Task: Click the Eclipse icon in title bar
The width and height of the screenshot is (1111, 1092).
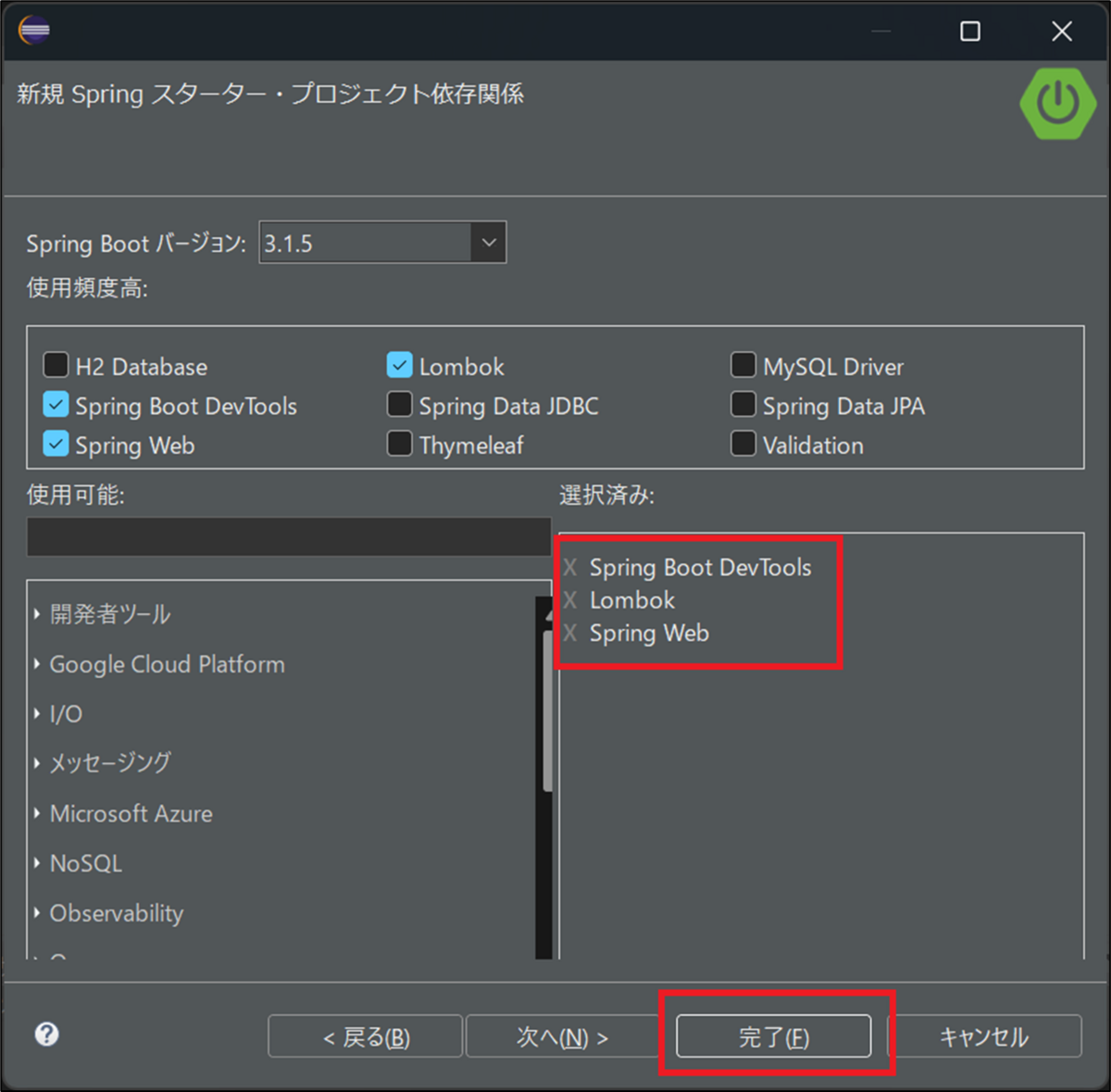Action: click(x=33, y=30)
